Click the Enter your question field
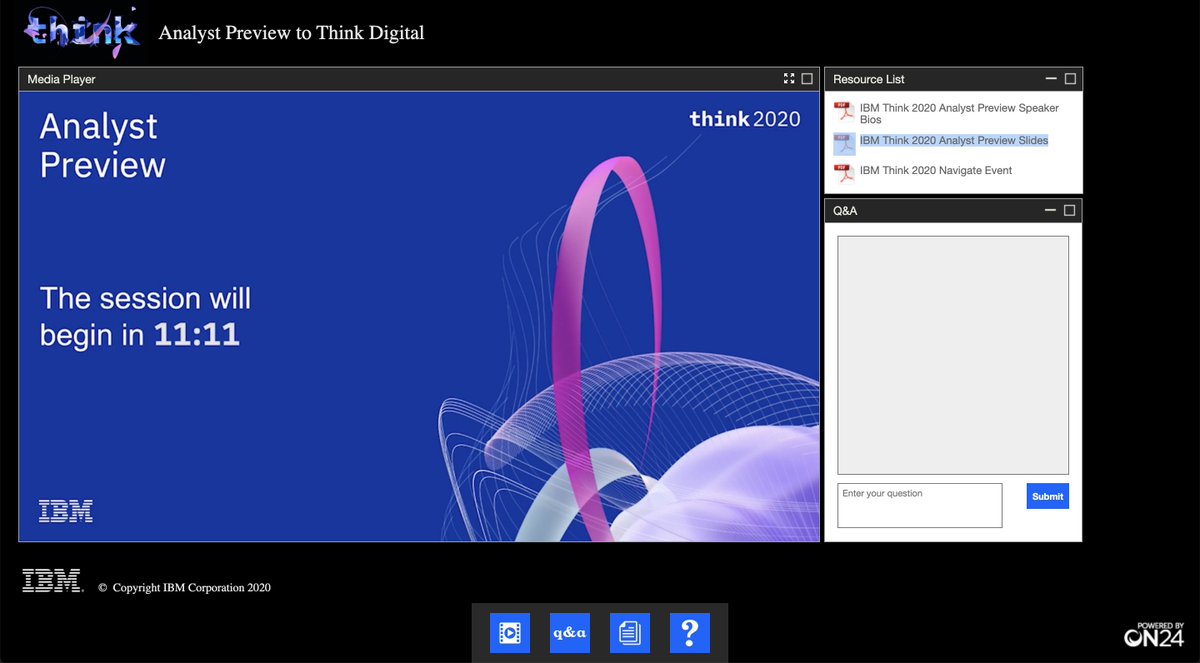Image resolution: width=1200 pixels, height=663 pixels. click(x=919, y=505)
